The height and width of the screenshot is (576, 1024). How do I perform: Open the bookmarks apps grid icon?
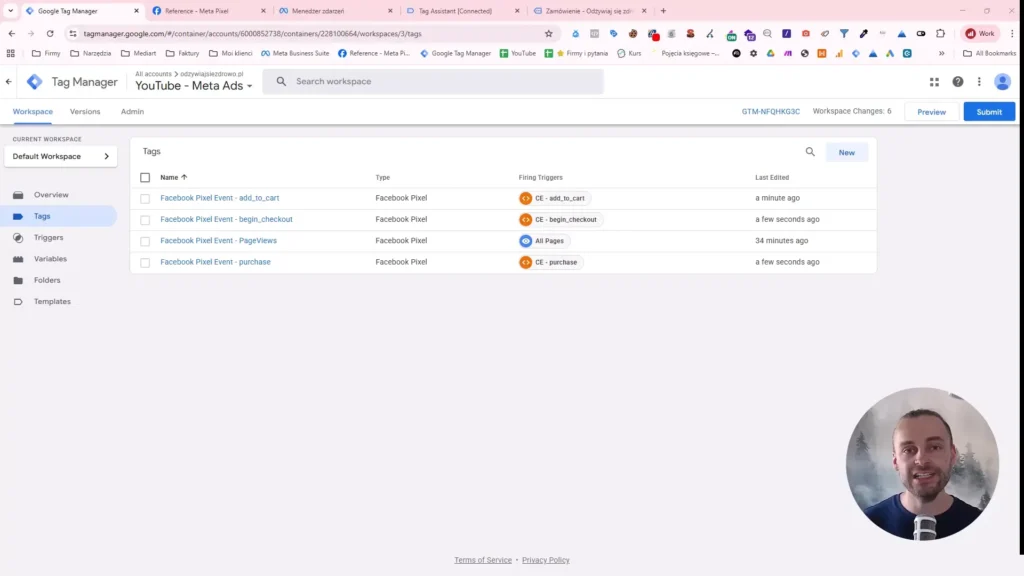point(10,54)
